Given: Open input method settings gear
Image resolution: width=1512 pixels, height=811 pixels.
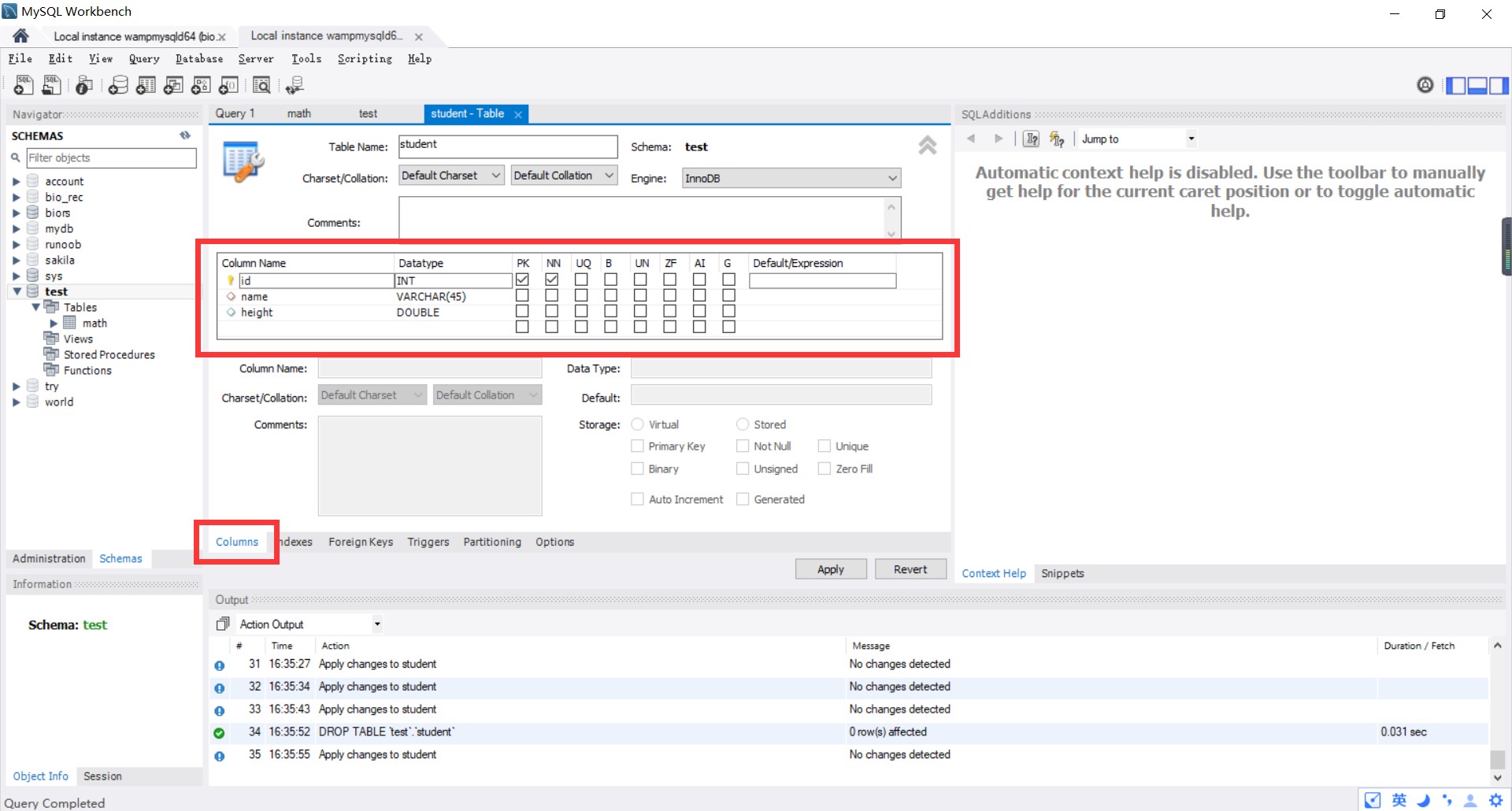Looking at the screenshot, I should [1495, 800].
